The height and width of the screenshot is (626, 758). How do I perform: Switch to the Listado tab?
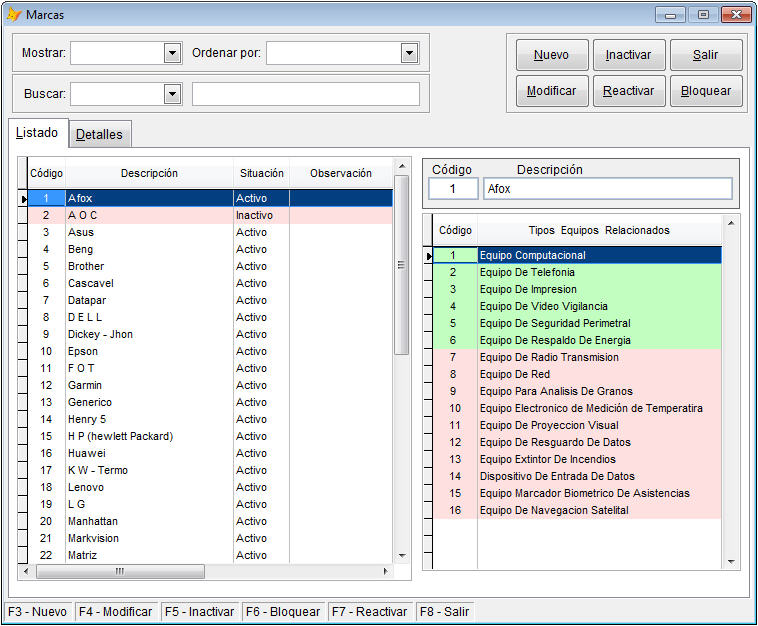(x=38, y=132)
